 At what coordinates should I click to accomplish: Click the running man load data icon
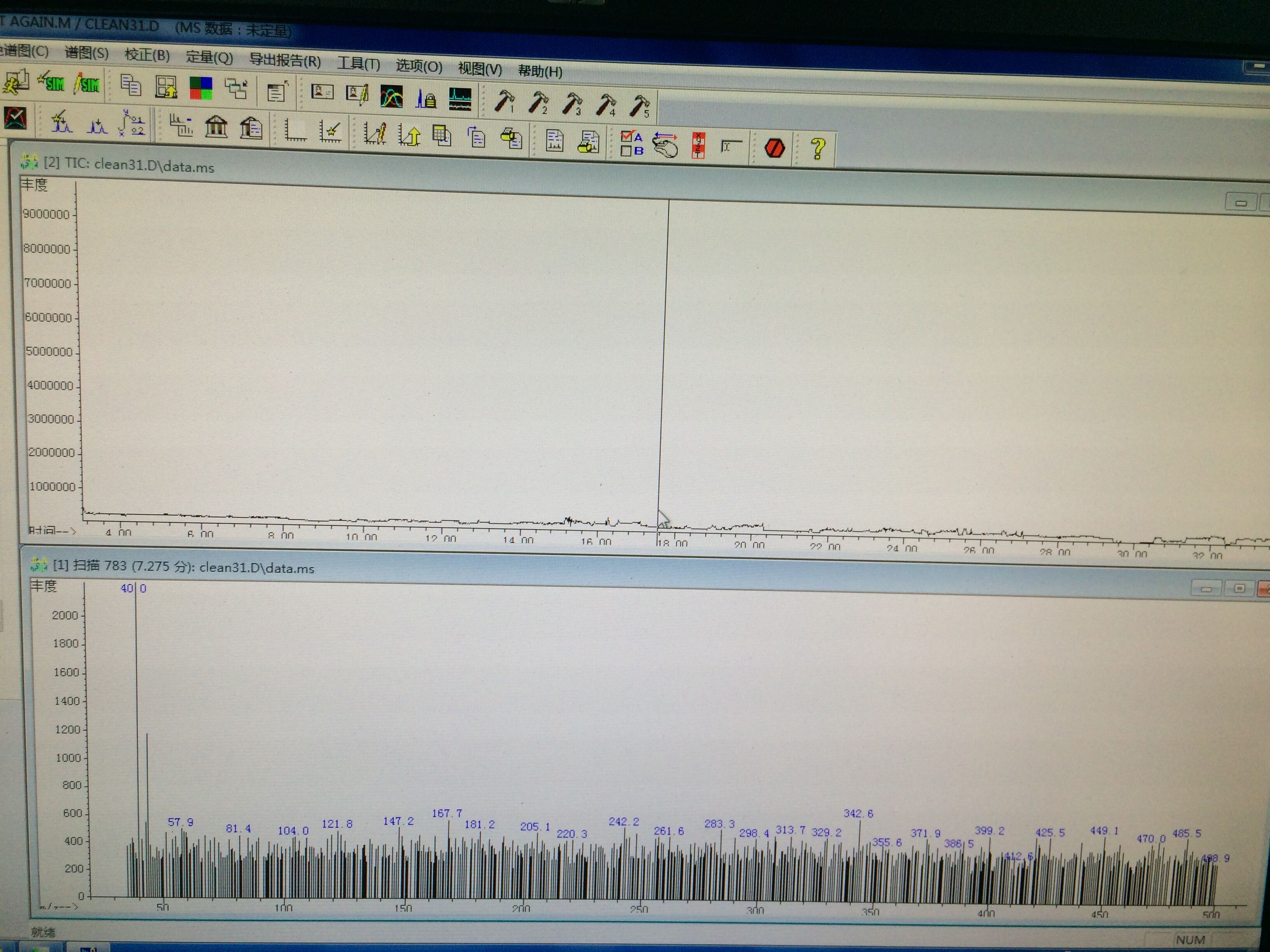[16, 82]
